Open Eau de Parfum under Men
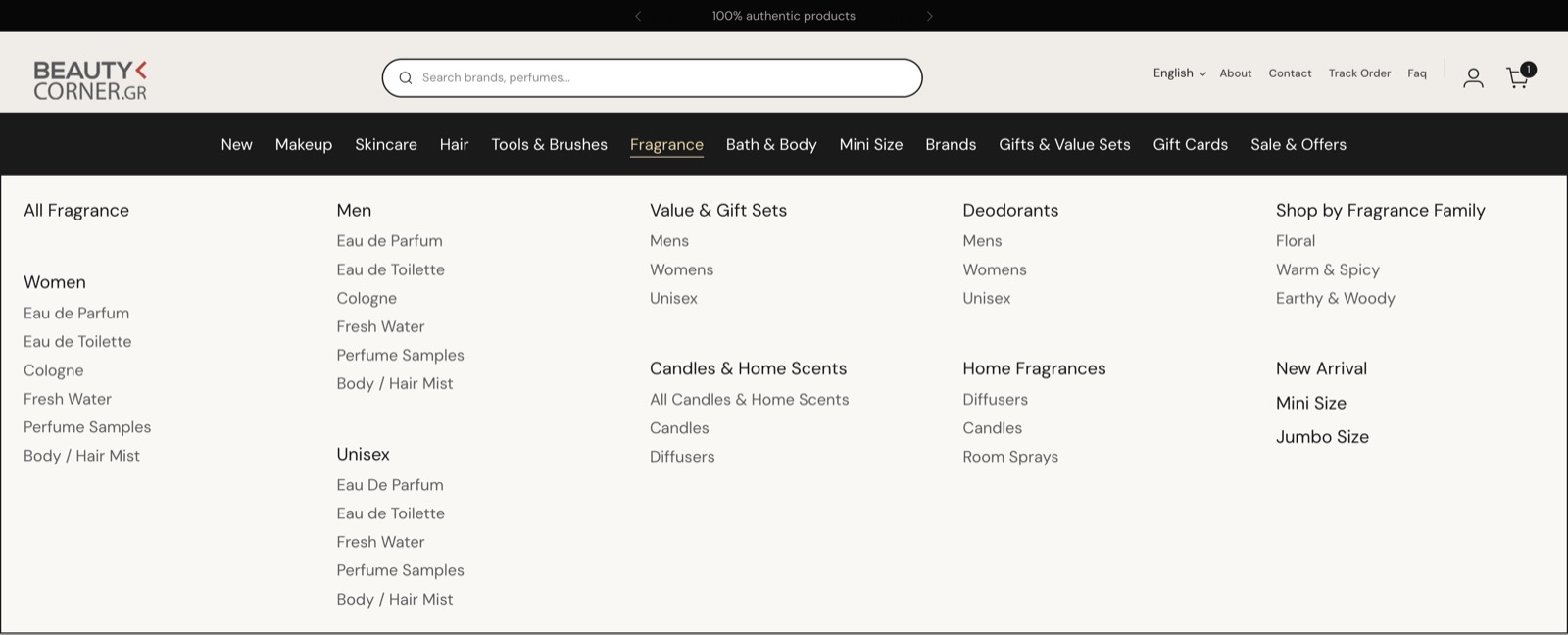 click(x=389, y=241)
